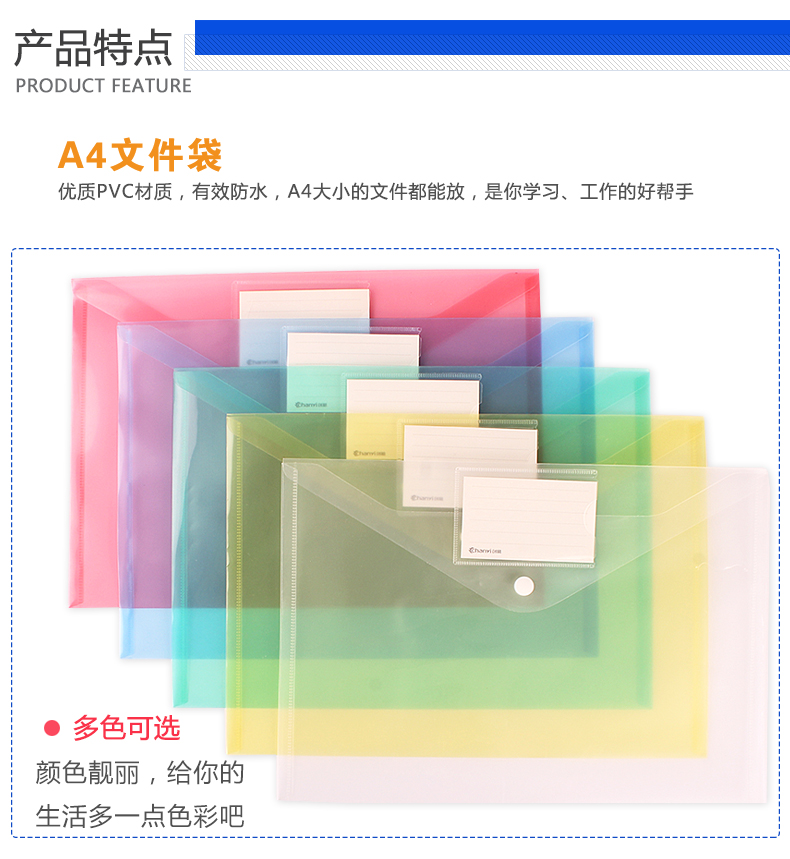
Task: Click the PVC material description line
Action: pyautogui.click(x=376, y=192)
